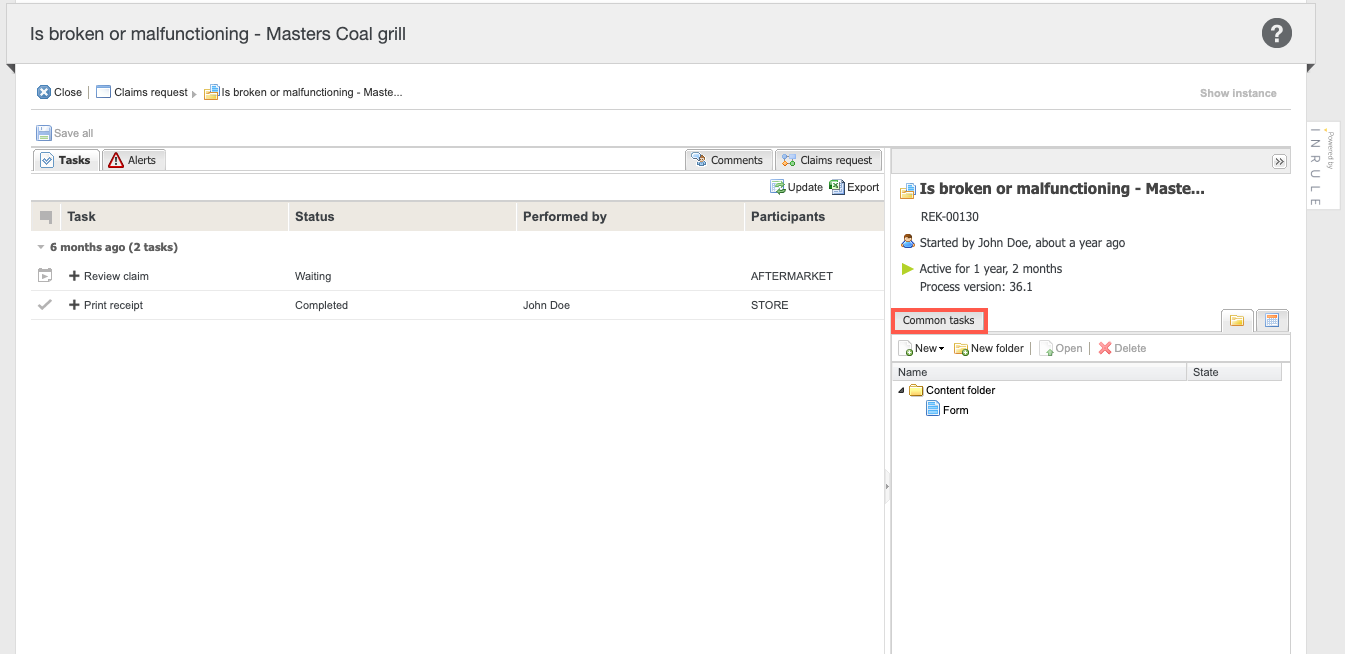Select the Form document in tree
The image size is (1345, 654).
click(955, 410)
